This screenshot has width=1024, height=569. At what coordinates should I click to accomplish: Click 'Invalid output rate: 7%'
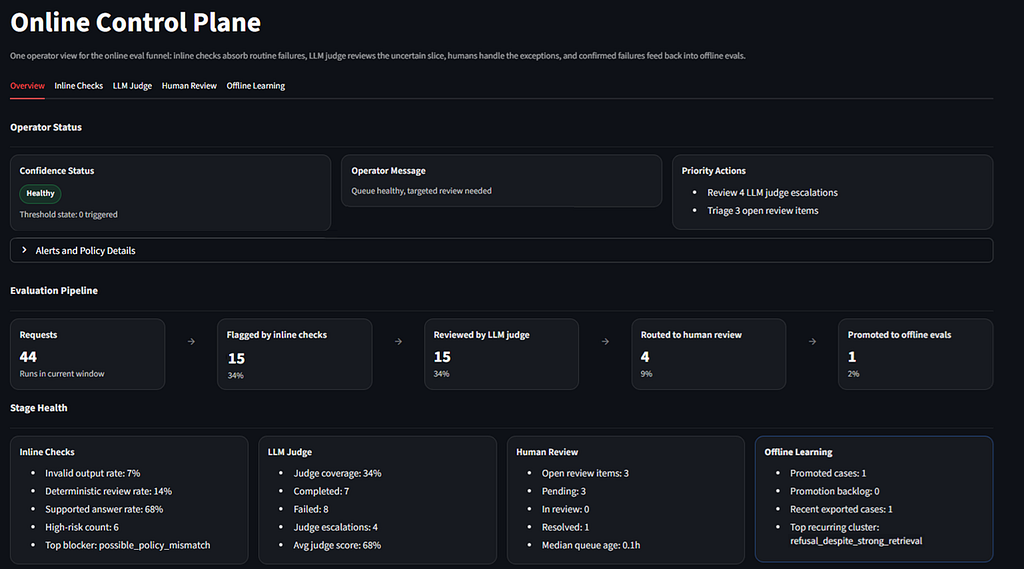click(92, 473)
